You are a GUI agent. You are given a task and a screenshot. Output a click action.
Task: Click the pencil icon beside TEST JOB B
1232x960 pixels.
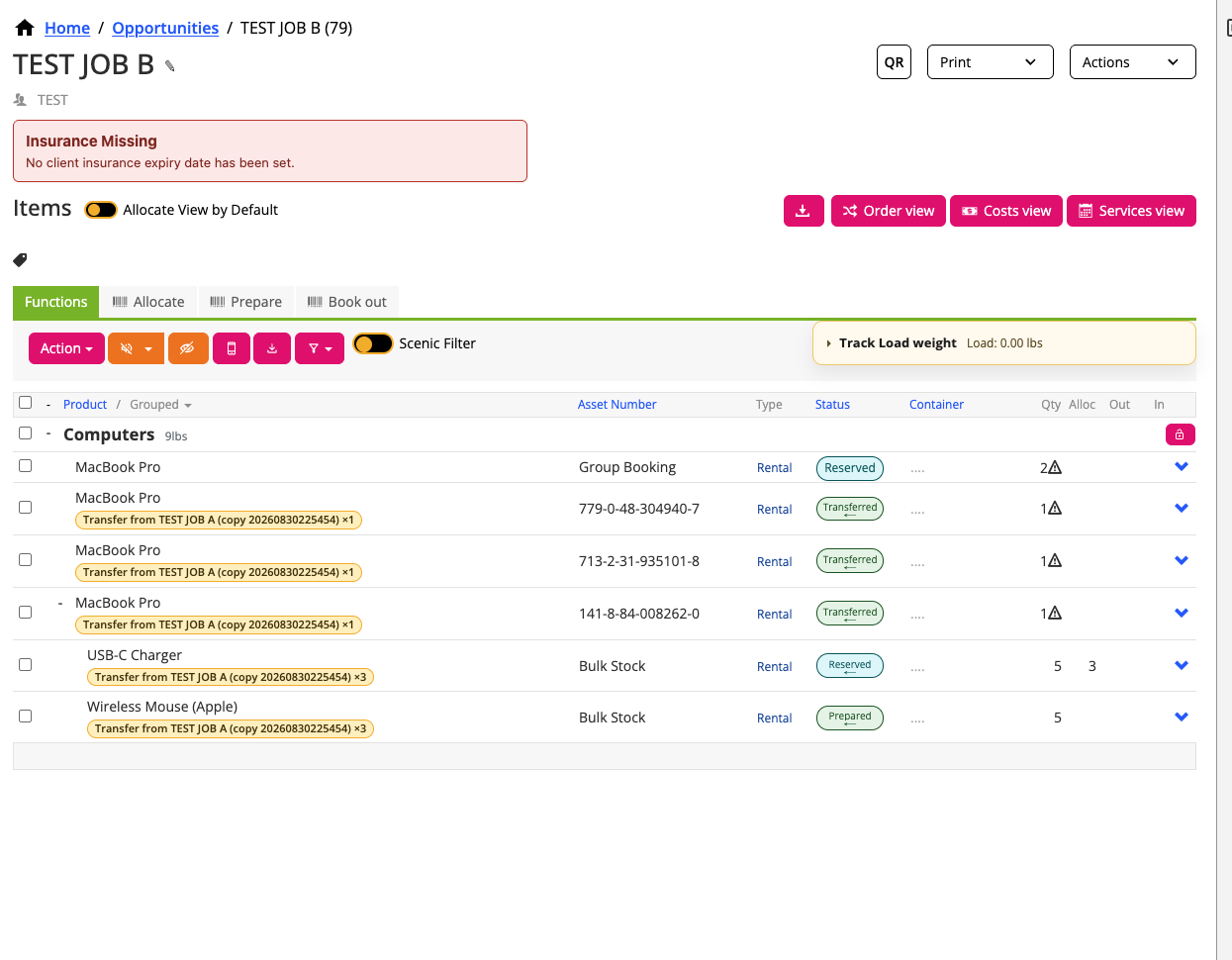point(170,66)
